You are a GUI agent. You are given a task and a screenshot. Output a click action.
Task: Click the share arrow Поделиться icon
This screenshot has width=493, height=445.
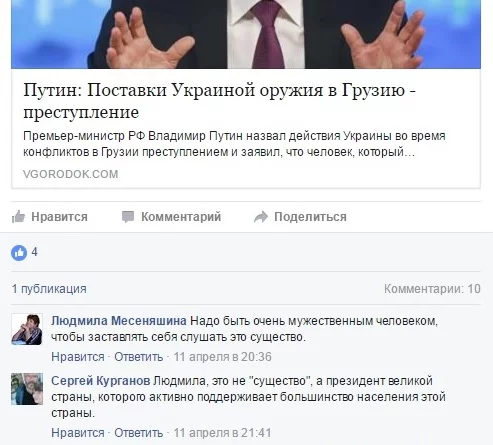(x=261, y=217)
